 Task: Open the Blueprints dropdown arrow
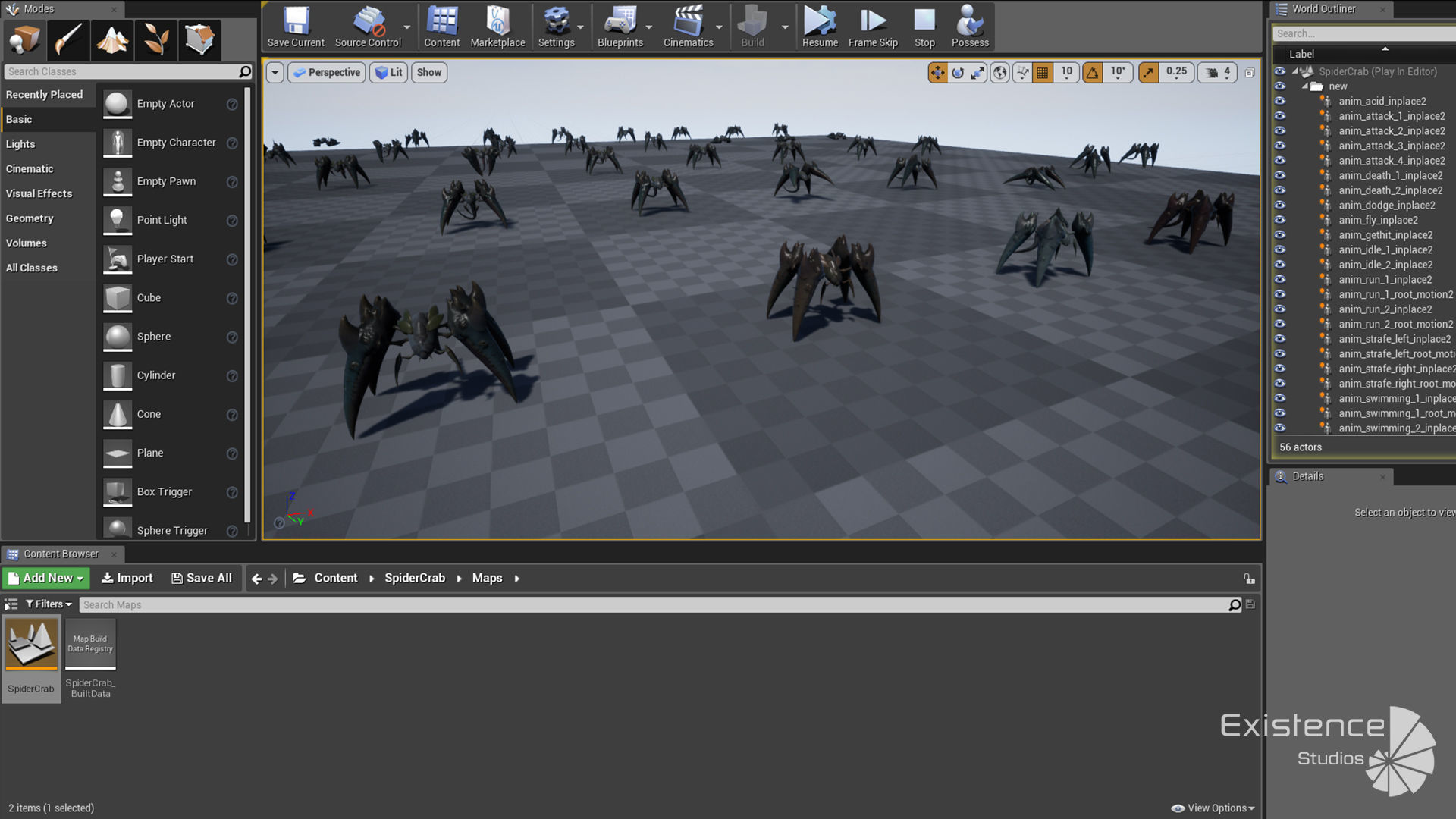coord(649,27)
